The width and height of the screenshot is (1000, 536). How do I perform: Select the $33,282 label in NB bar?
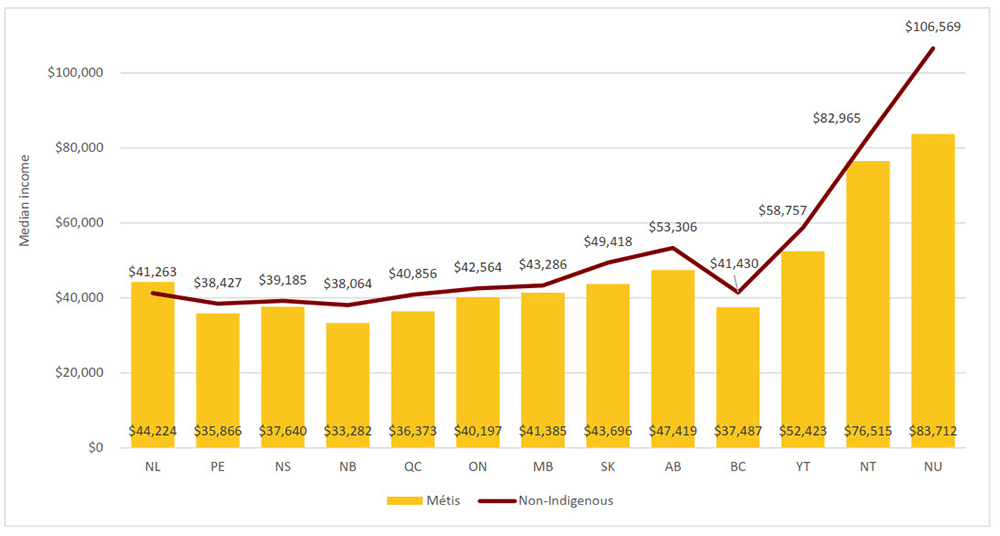point(347,430)
